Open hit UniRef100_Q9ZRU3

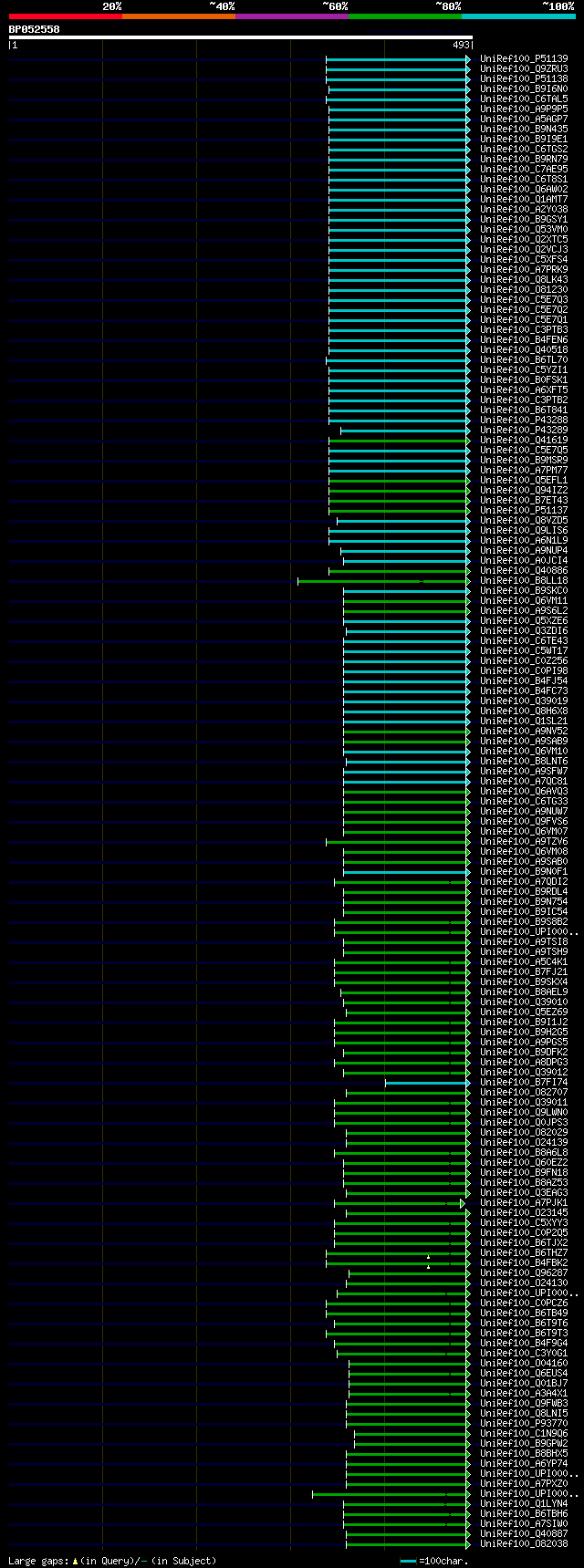coord(524,68)
